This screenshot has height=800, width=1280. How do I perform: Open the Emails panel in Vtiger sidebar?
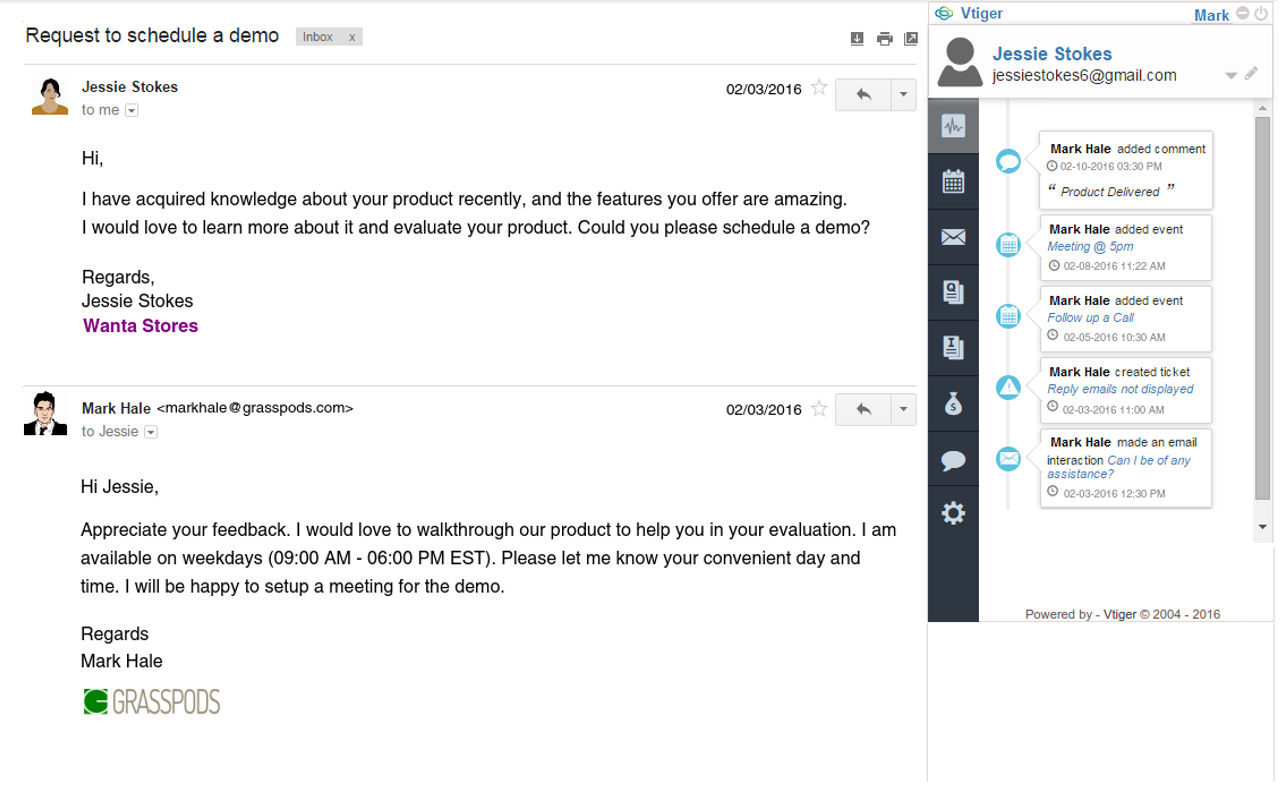click(953, 236)
